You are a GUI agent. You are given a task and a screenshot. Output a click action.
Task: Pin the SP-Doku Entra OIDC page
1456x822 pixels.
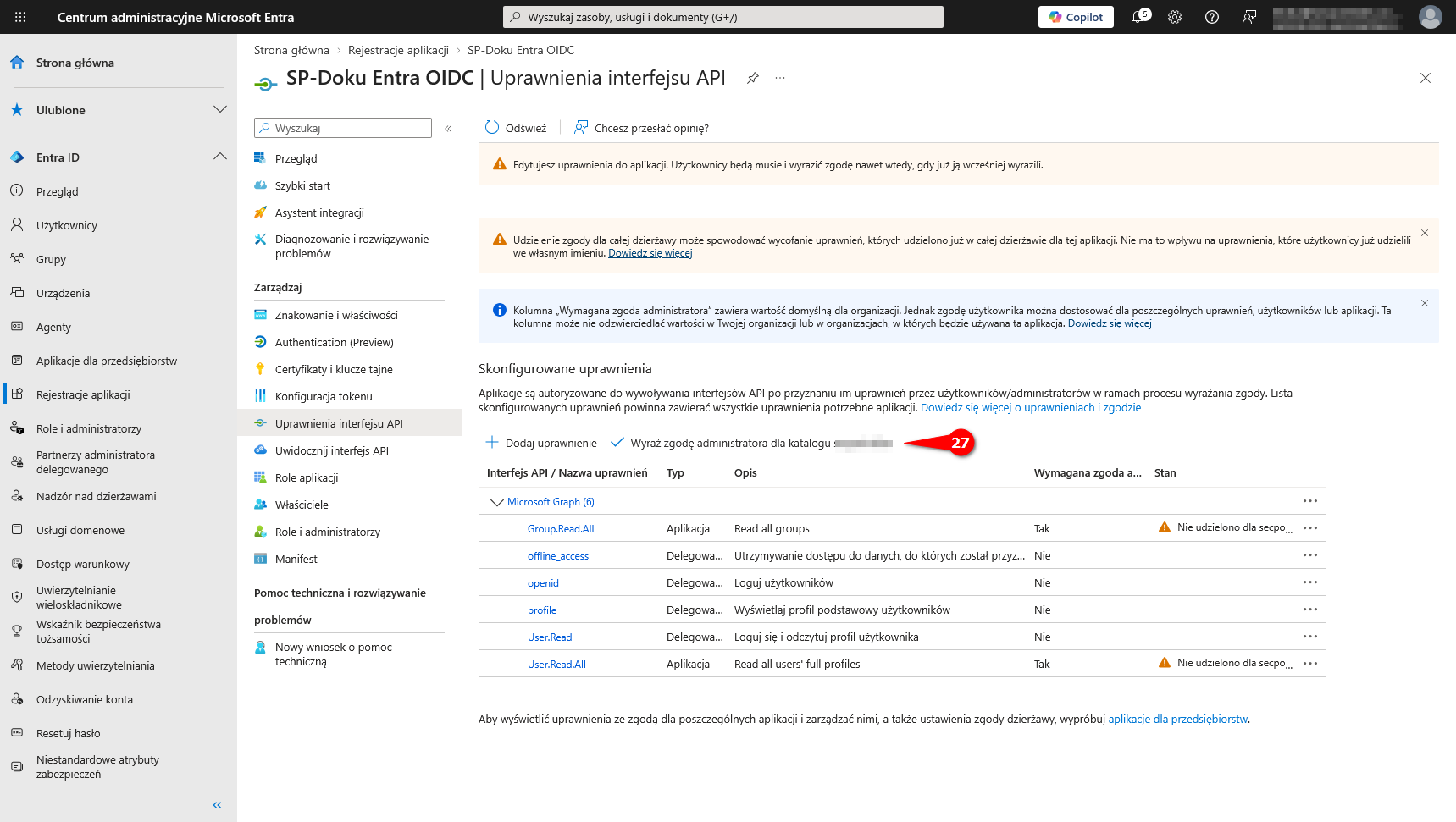coord(752,78)
